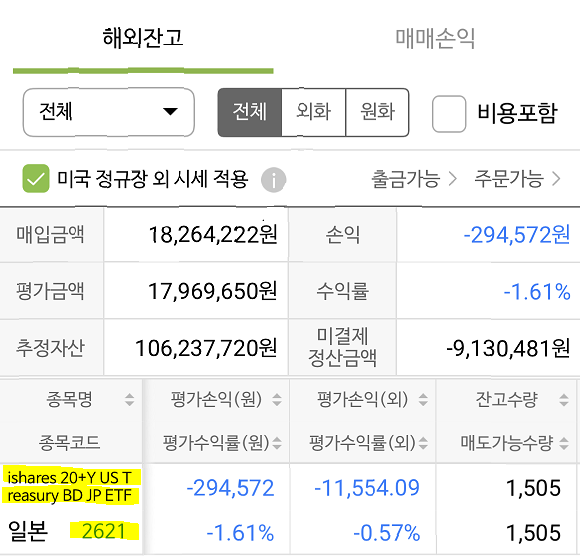Switch to the 해외잔고 tab

pyautogui.click(x=143, y=38)
